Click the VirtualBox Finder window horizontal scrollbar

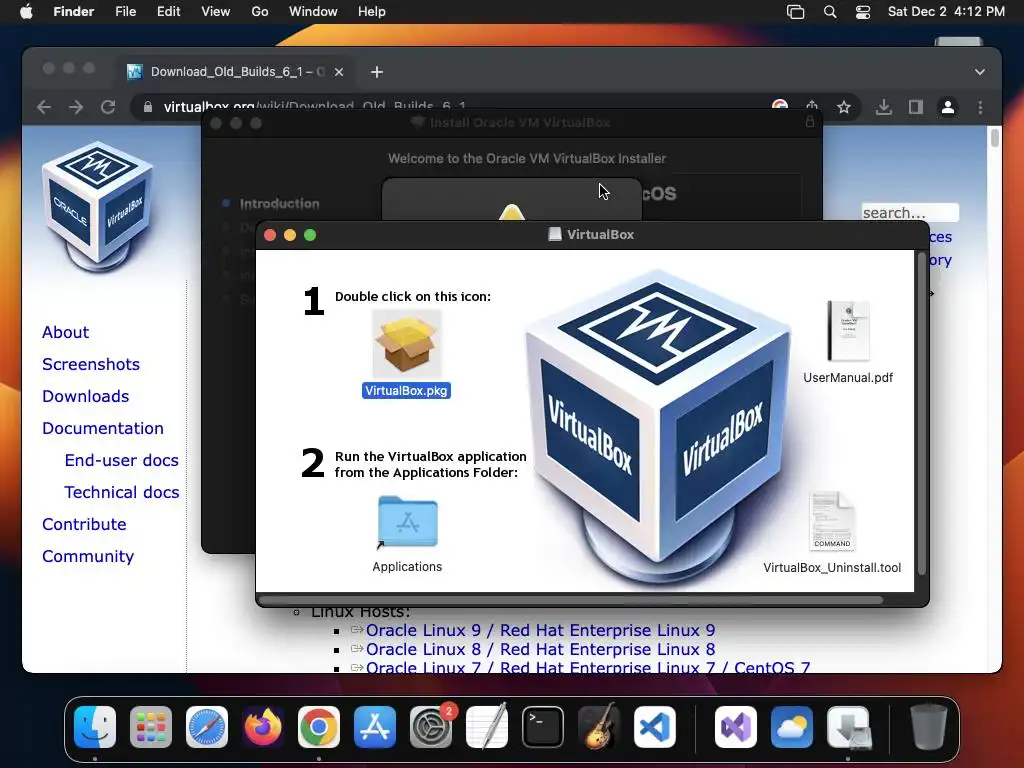tap(571, 600)
